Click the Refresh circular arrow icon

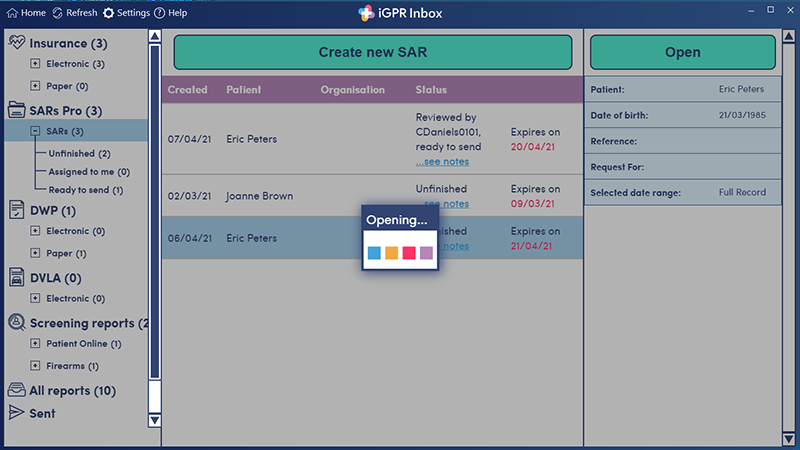pyautogui.click(x=58, y=13)
